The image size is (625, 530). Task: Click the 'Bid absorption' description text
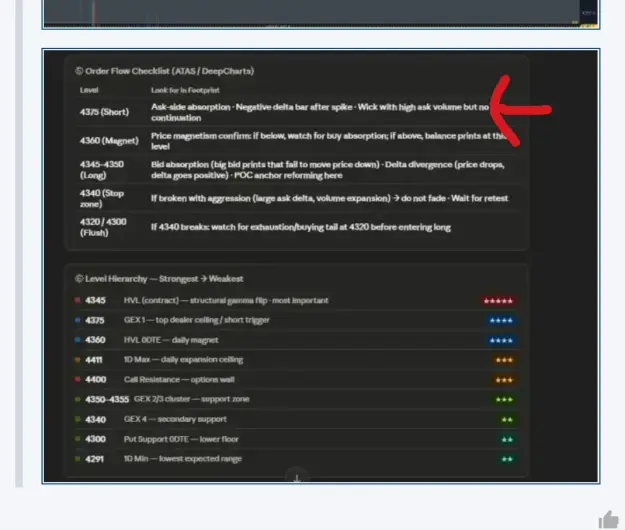(328, 170)
